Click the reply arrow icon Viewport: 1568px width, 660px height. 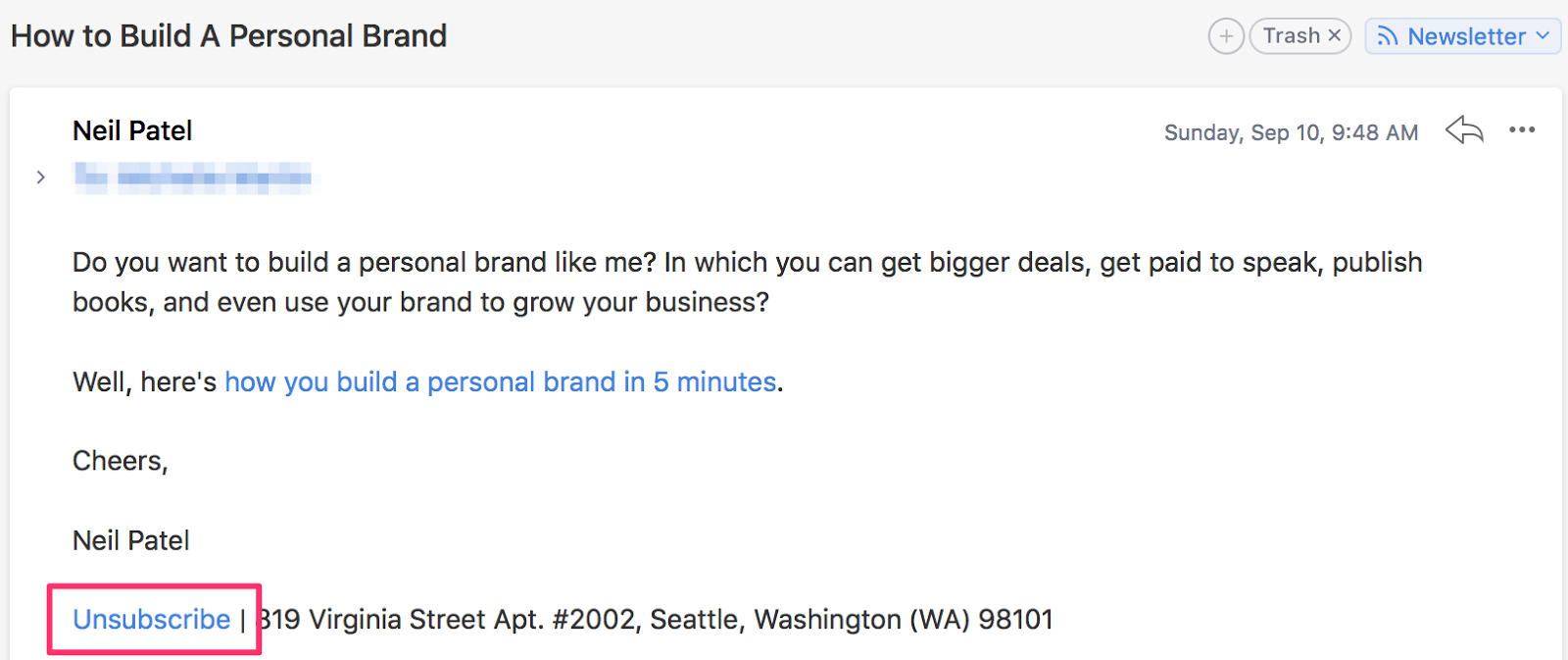click(1464, 129)
